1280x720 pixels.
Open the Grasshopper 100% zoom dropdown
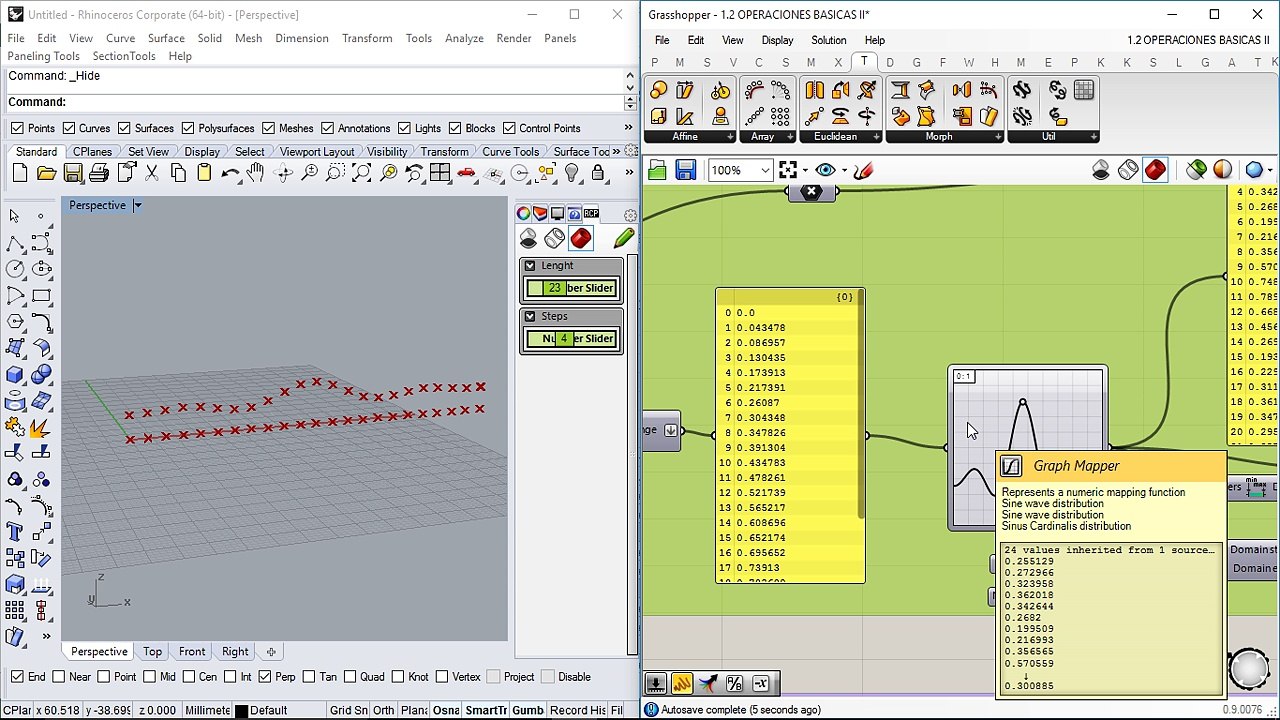(765, 171)
